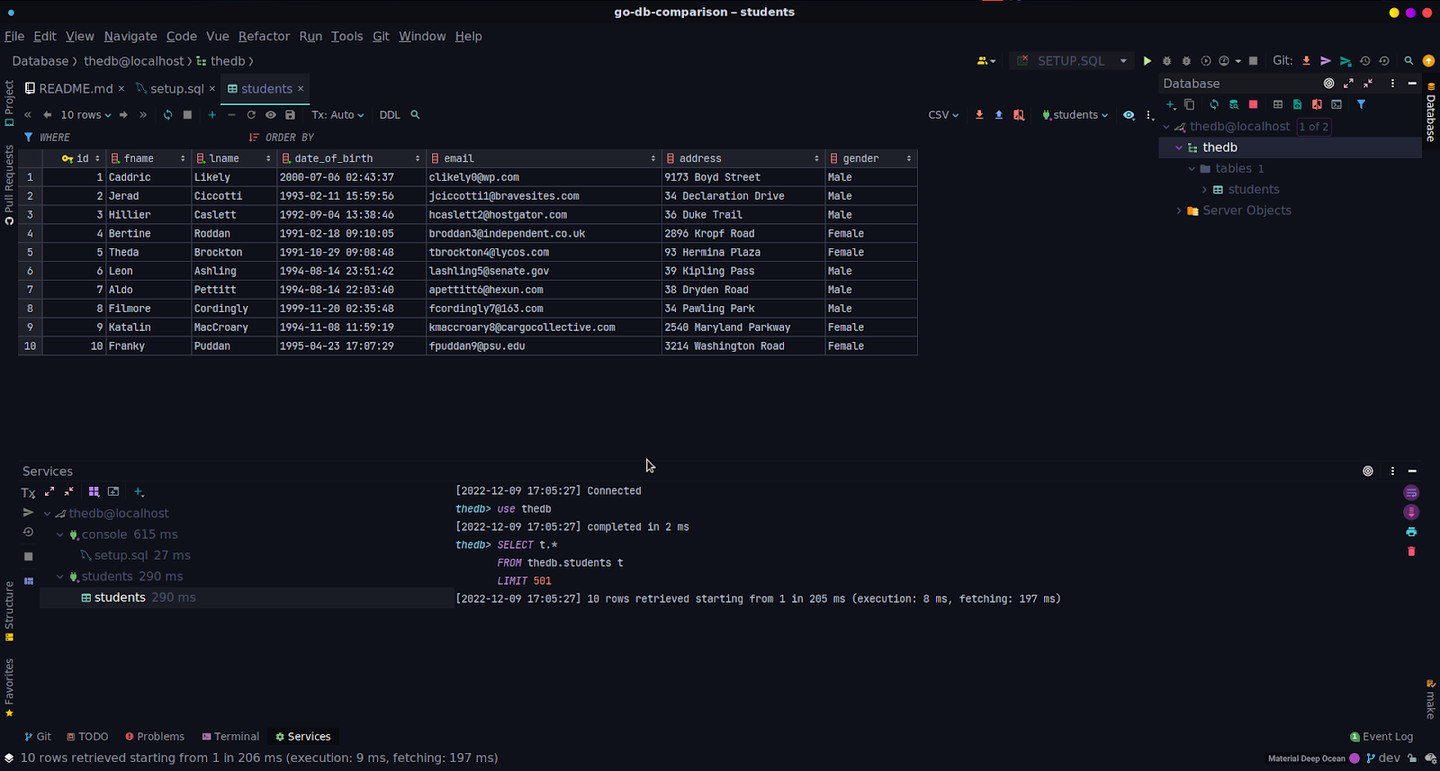Open the Material Deep Ocean theme switcher
This screenshot has height=771, width=1440.
(1308, 758)
